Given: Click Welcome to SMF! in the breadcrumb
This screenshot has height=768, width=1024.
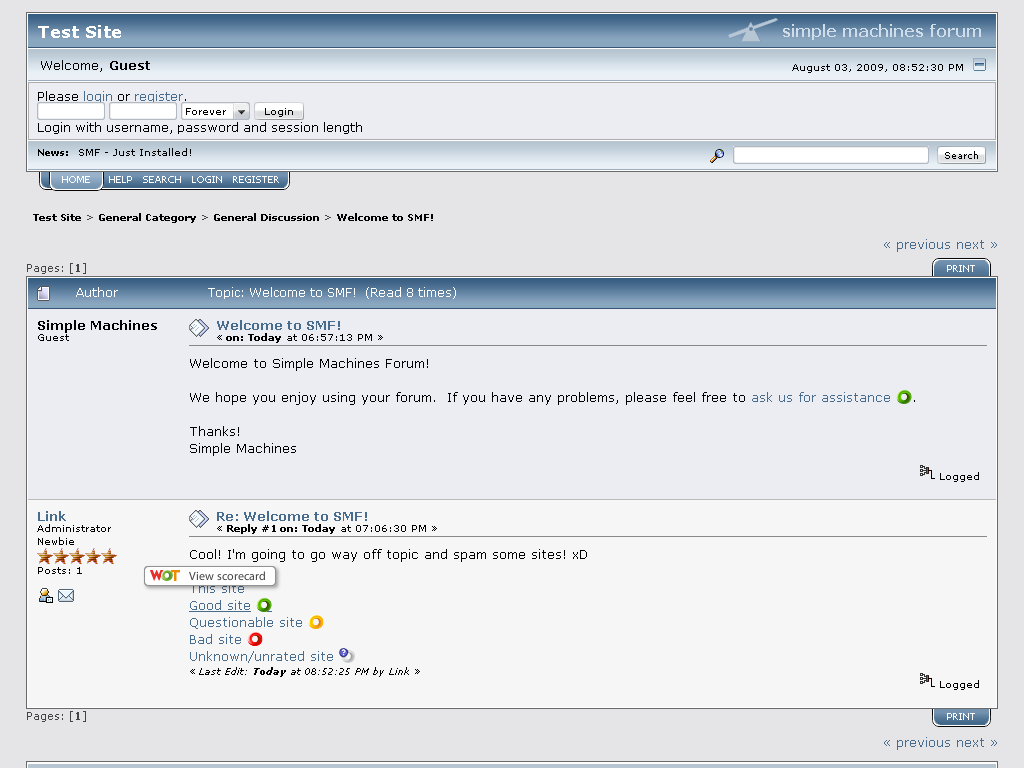Looking at the screenshot, I should [385, 217].
